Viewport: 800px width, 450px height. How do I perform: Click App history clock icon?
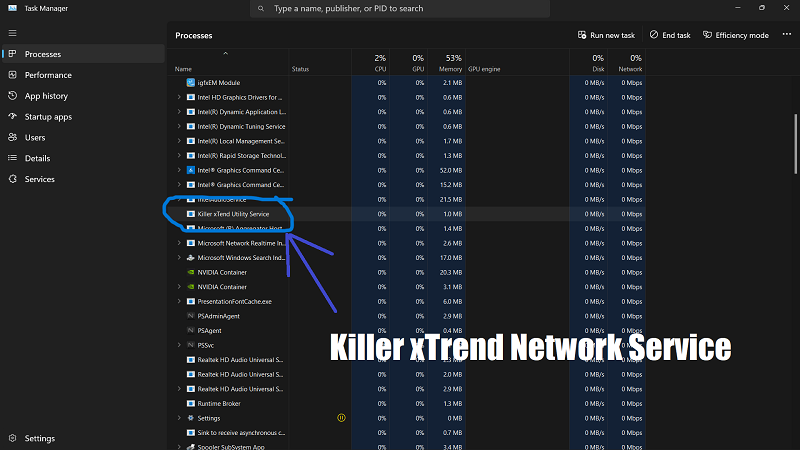pyautogui.click(x=13, y=95)
